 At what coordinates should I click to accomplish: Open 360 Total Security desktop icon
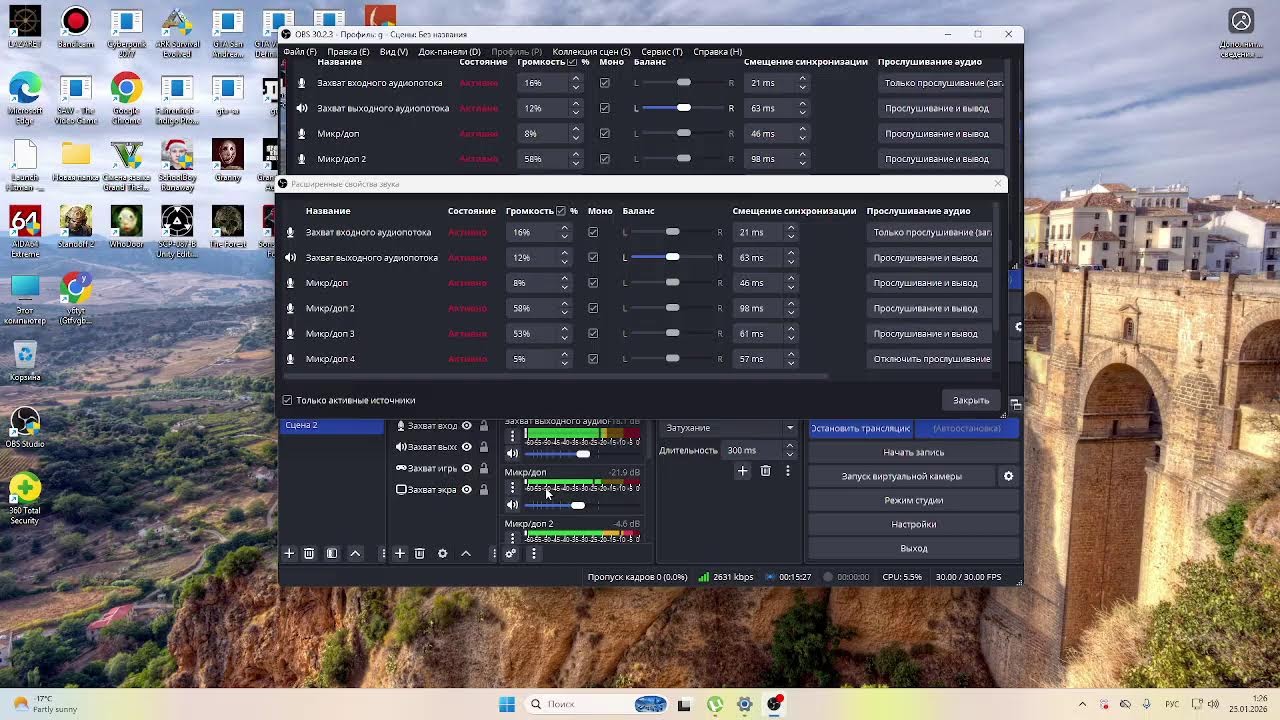click(x=25, y=499)
